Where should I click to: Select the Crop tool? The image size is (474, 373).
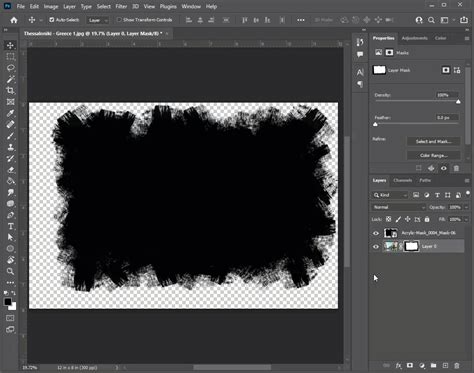point(10,91)
